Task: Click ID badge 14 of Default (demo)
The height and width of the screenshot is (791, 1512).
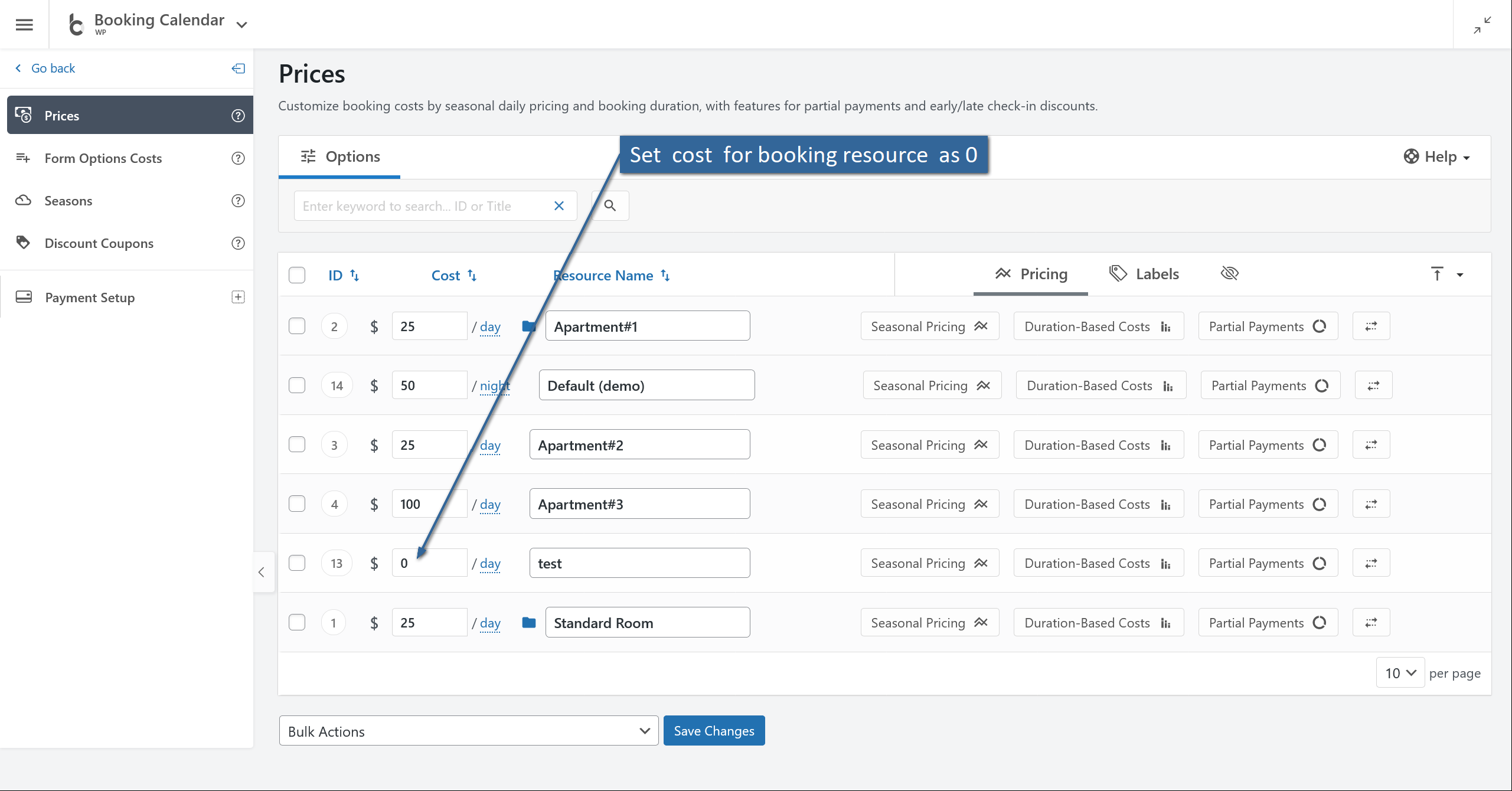Action: (337, 386)
